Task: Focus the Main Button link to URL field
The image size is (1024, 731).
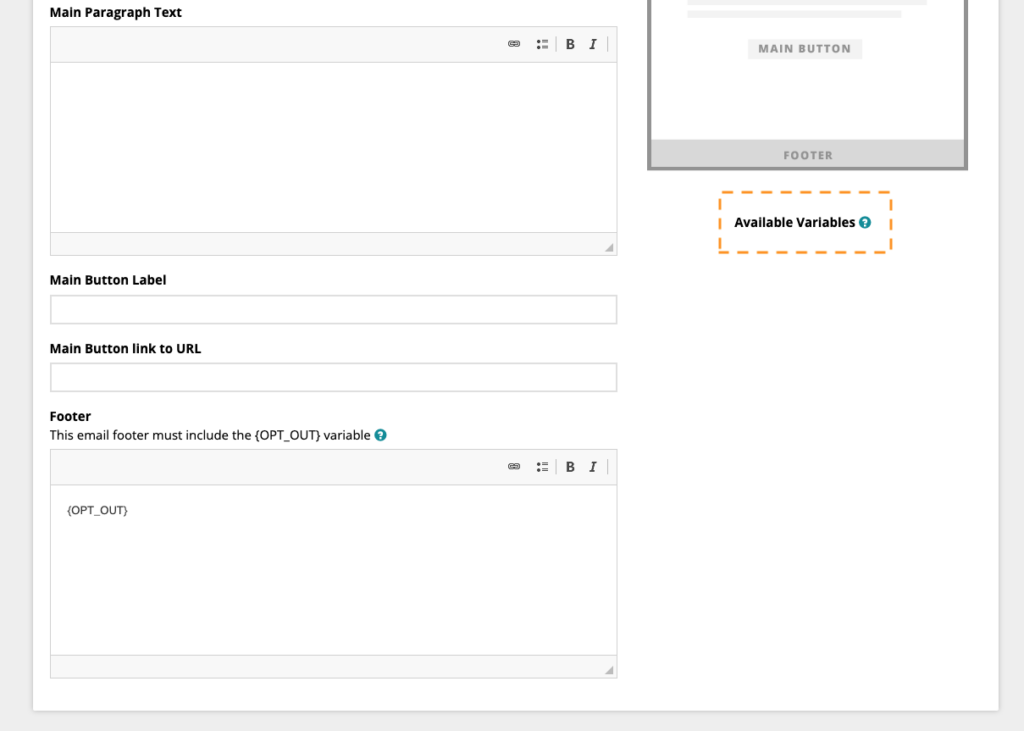Action: click(334, 378)
